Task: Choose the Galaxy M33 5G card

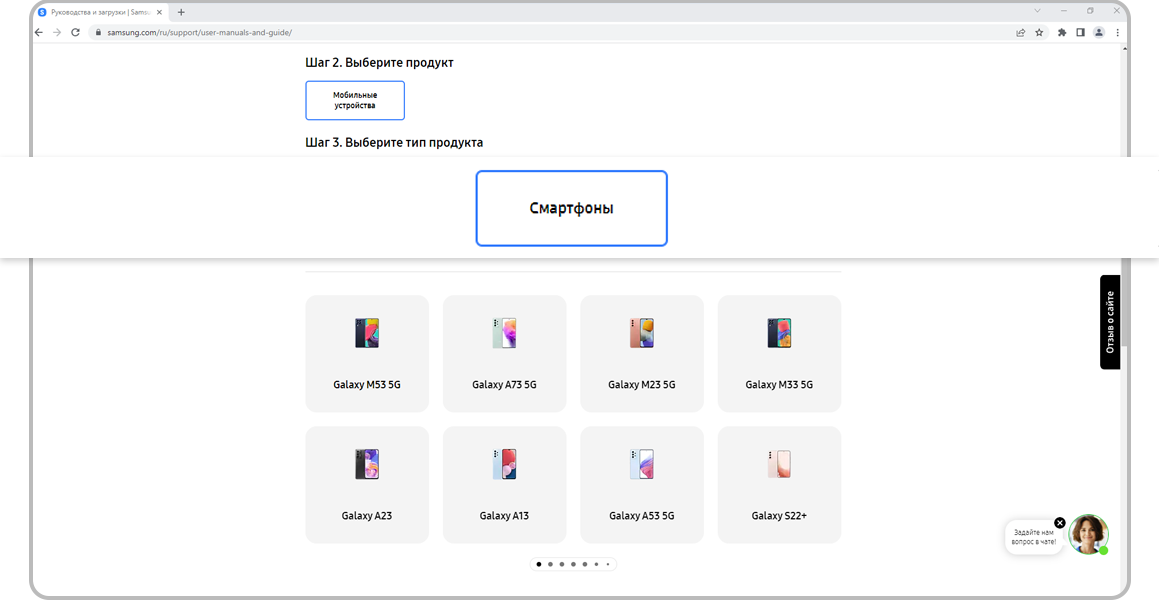Action: click(x=779, y=354)
